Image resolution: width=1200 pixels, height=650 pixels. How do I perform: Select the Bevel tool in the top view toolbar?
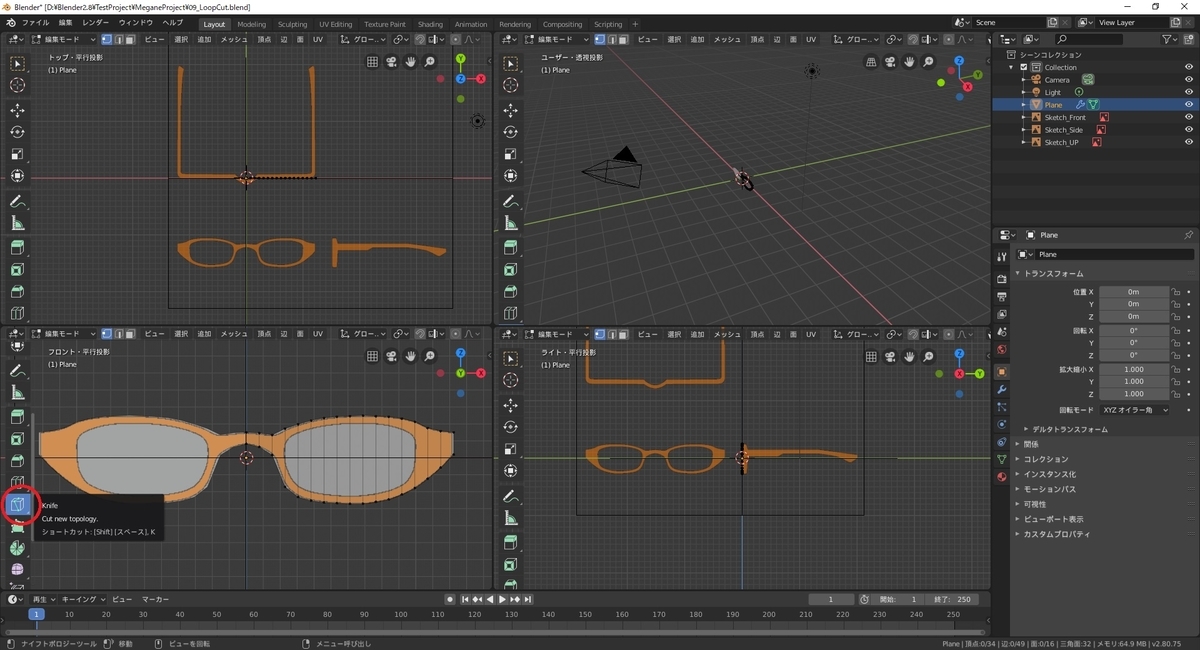tap(17, 292)
